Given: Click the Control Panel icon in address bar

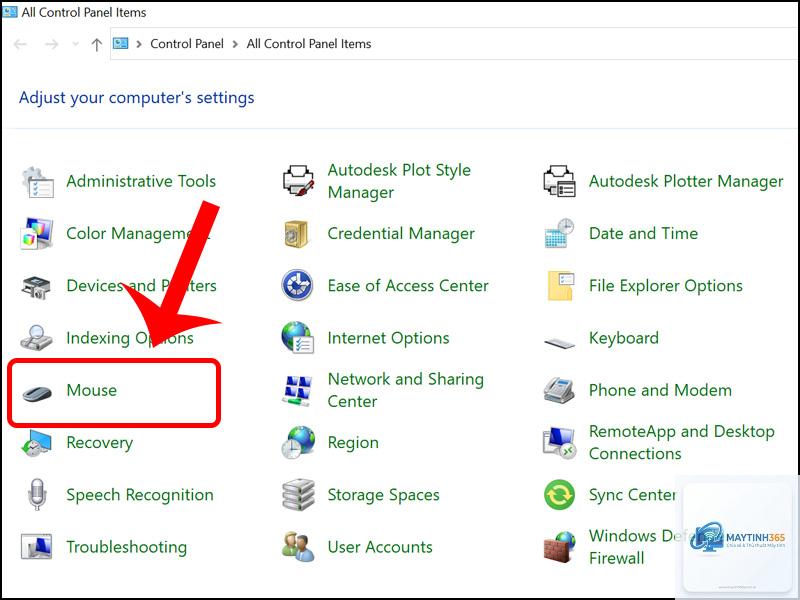Looking at the screenshot, I should pyautogui.click(x=120, y=43).
